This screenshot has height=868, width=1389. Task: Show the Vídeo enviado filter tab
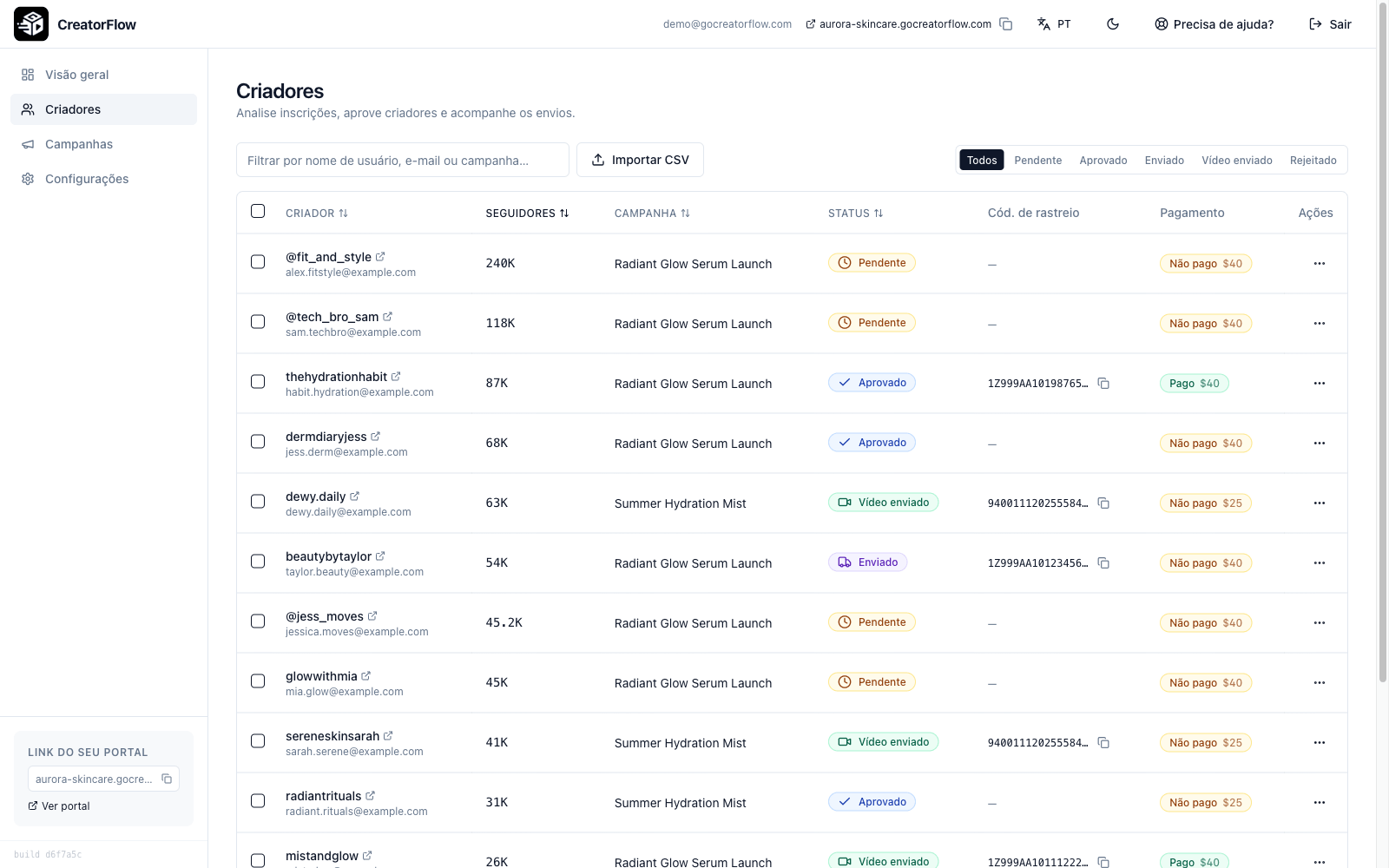[x=1236, y=161]
